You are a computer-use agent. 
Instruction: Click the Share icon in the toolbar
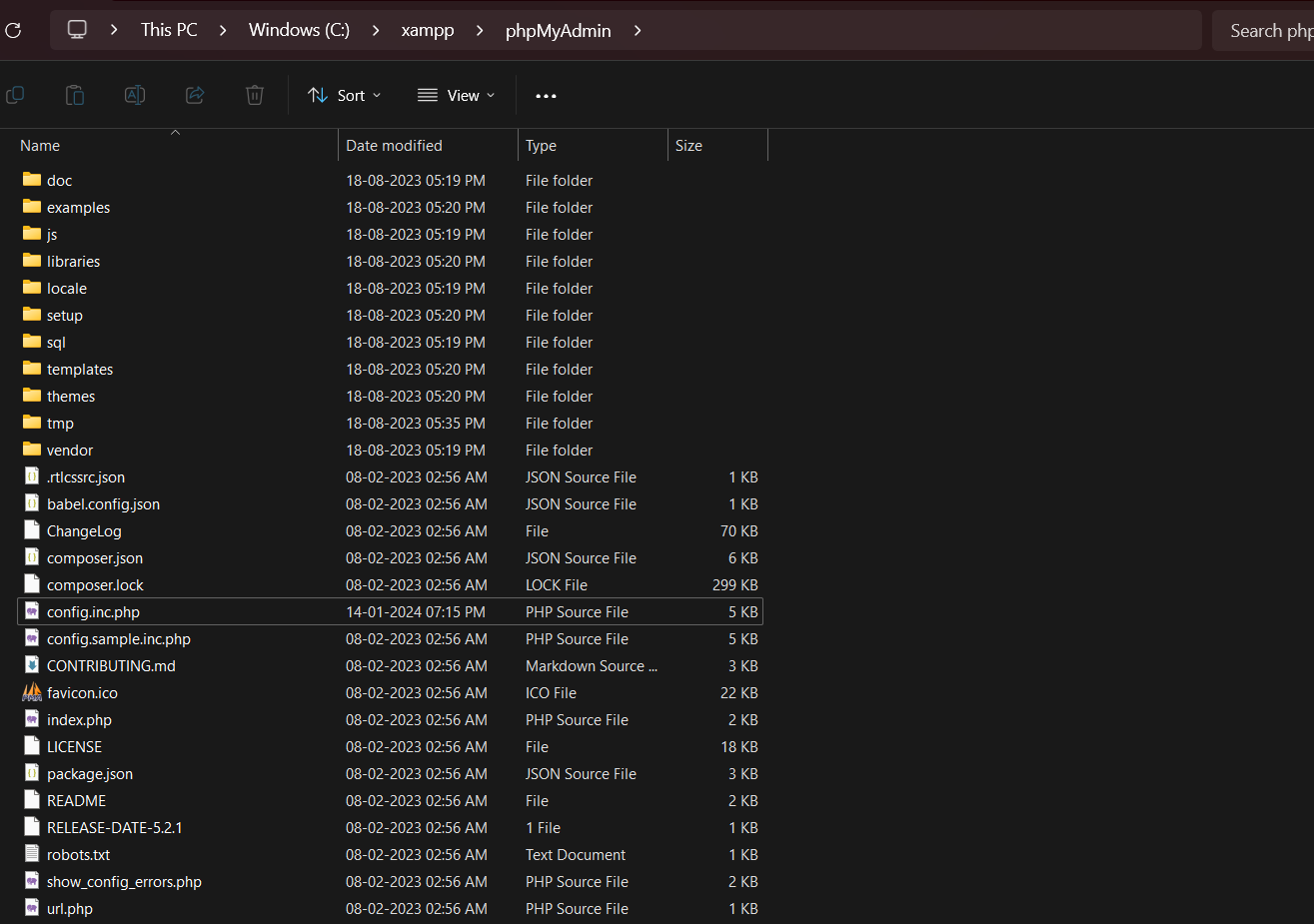click(195, 95)
